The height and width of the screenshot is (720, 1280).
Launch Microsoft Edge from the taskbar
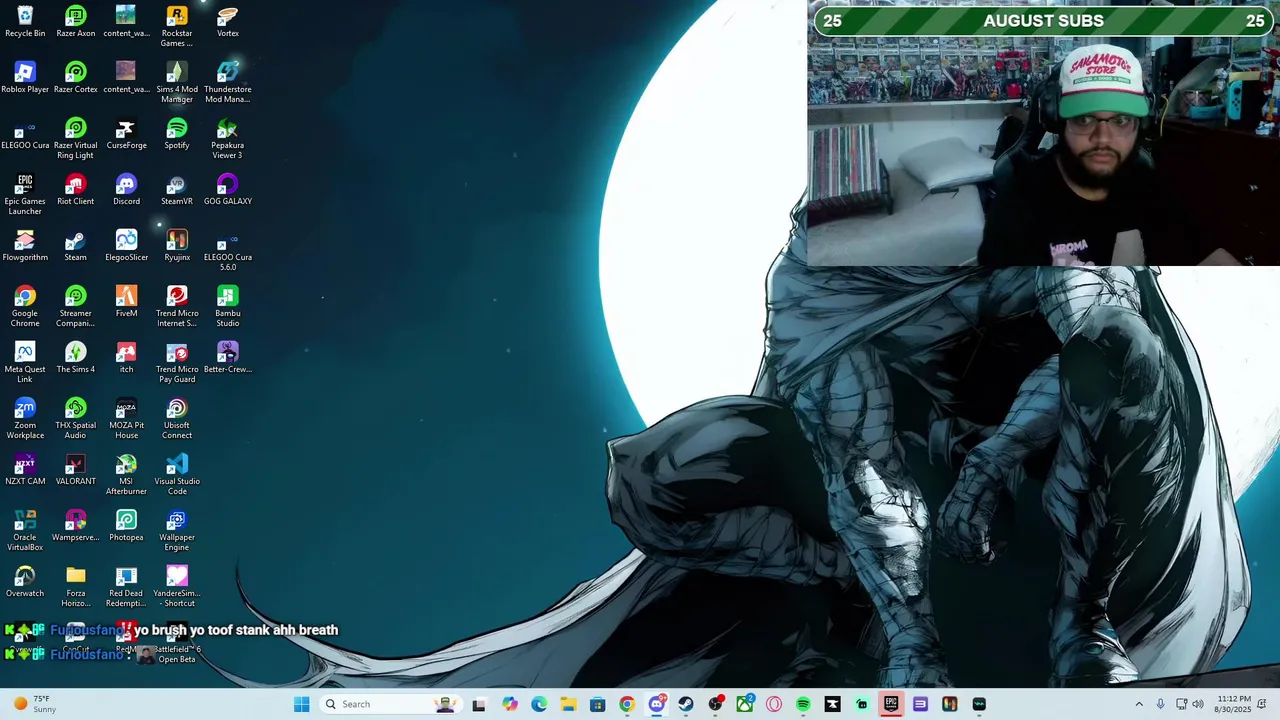pyautogui.click(x=539, y=704)
